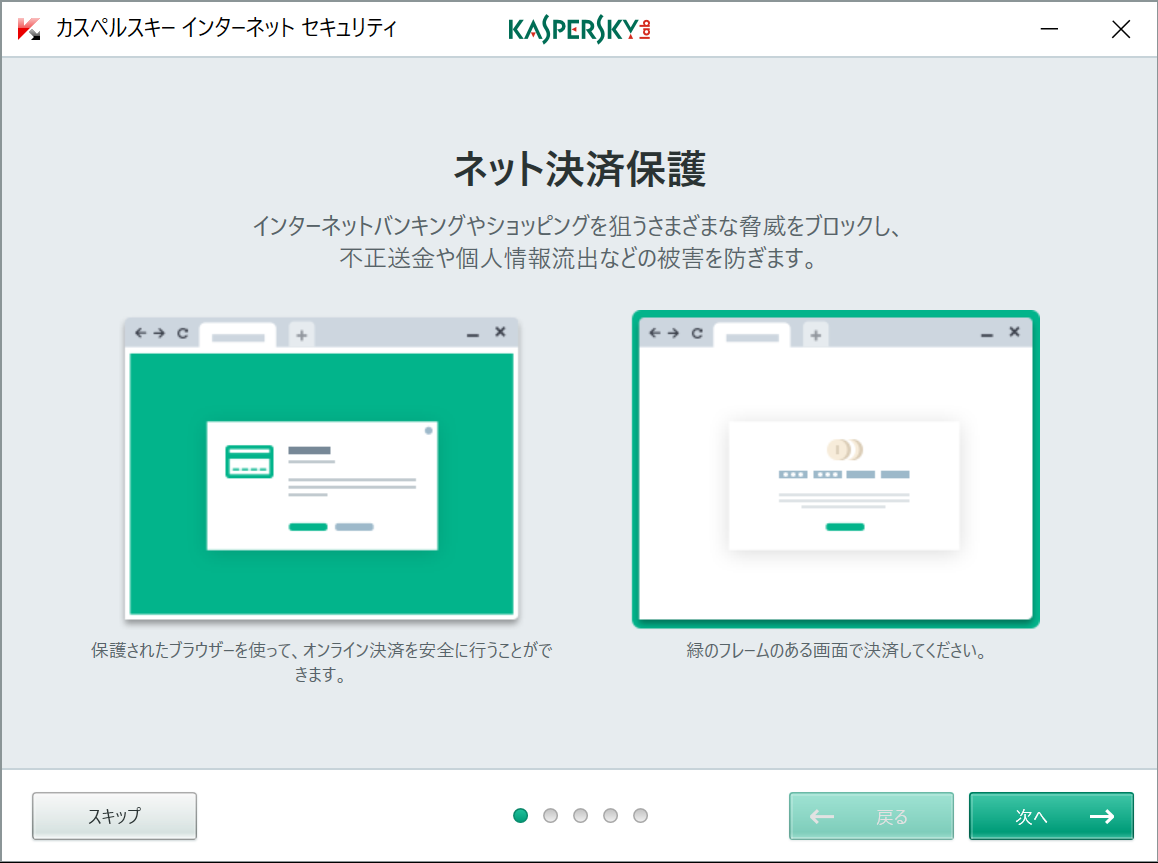Click the description line starting インターネットバンキング

[x=577, y=225]
